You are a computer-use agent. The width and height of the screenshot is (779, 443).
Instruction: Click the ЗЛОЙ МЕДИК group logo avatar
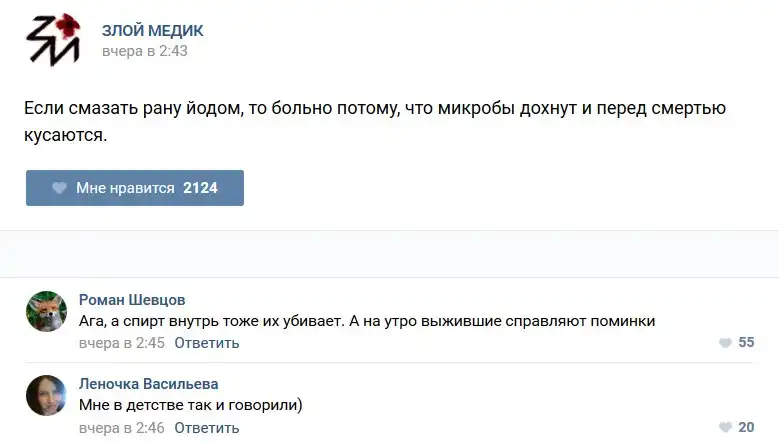click(x=52, y=40)
